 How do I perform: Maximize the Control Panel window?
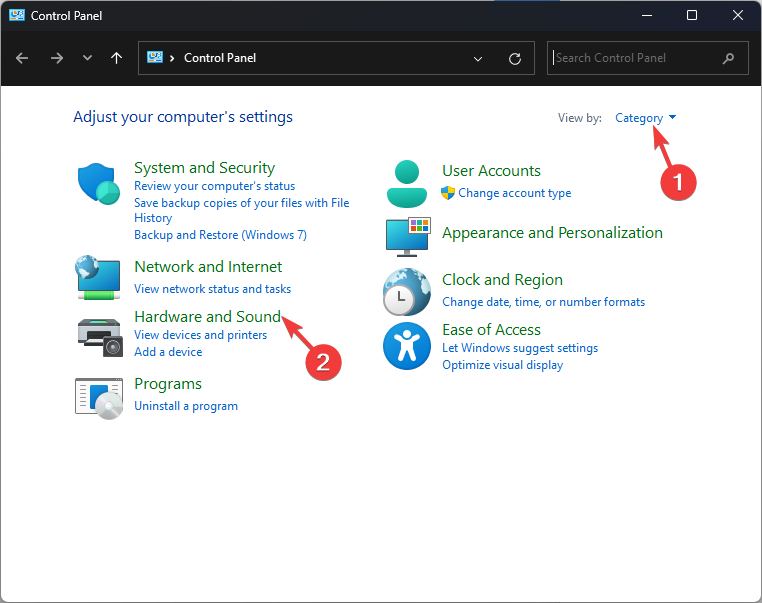[x=692, y=16]
